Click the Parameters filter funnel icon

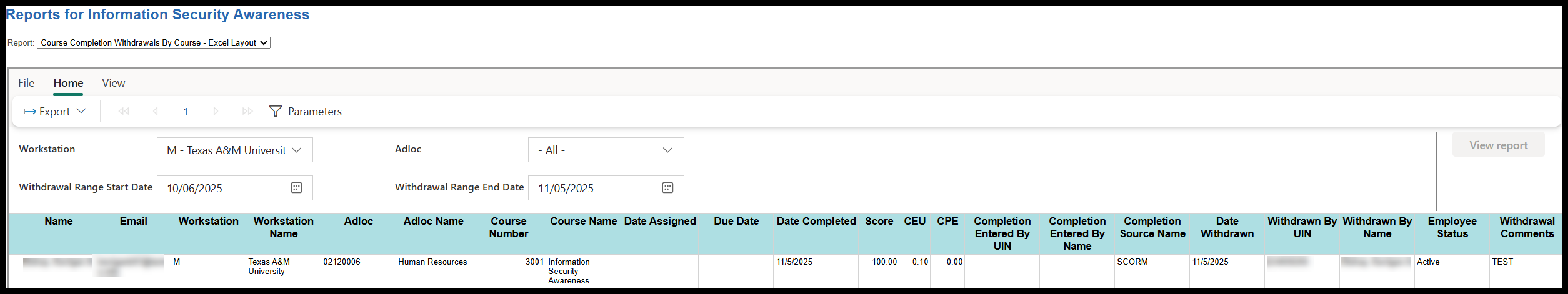coord(275,111)
